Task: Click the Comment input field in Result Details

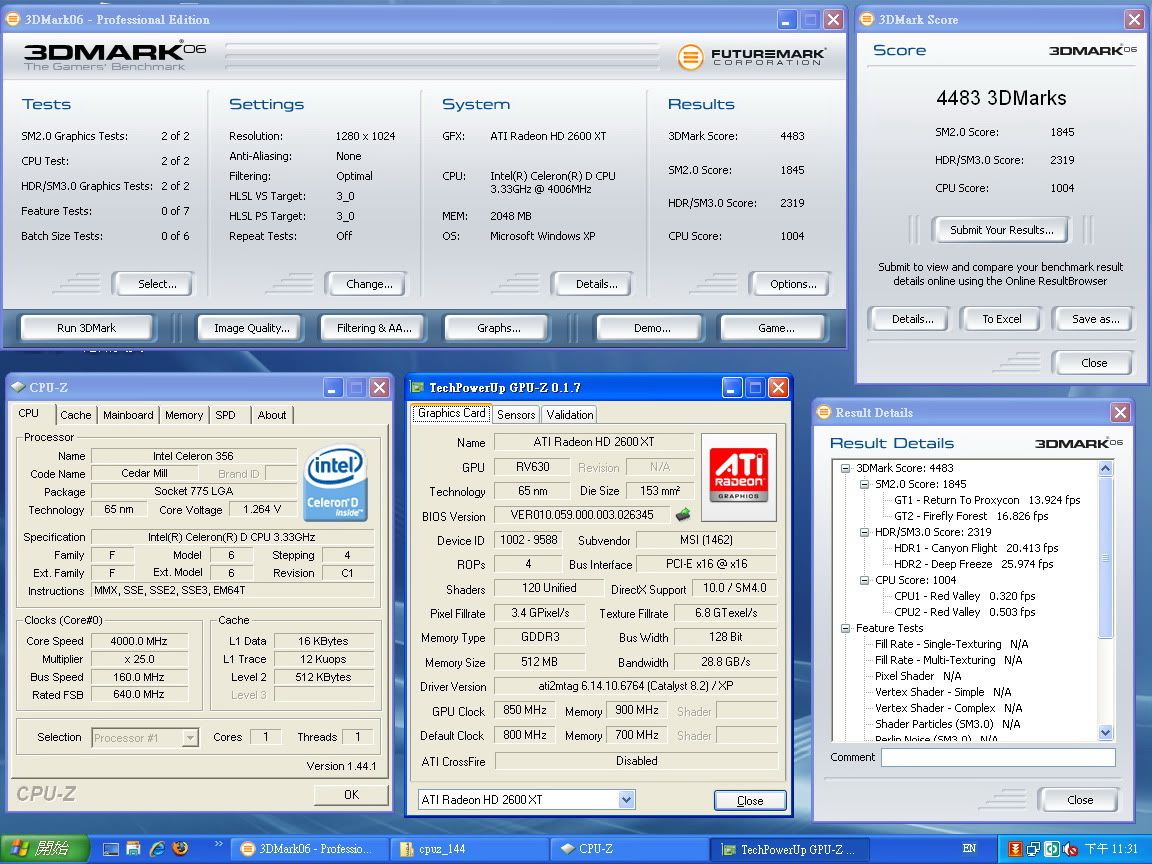Action: [x=998, y=757]
